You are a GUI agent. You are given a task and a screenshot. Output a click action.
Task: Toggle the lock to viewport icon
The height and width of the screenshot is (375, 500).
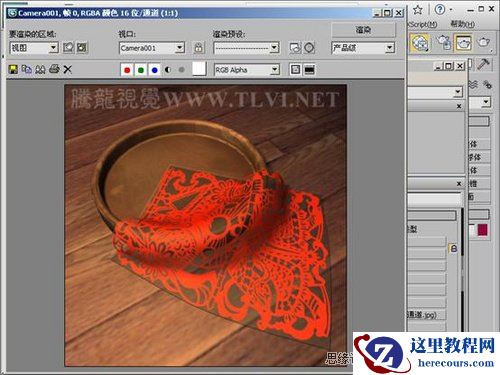(x=199, y=48)
